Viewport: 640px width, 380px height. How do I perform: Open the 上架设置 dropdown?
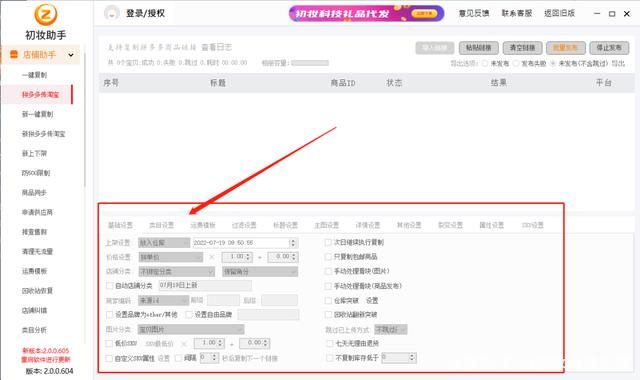tap(164, 243)
